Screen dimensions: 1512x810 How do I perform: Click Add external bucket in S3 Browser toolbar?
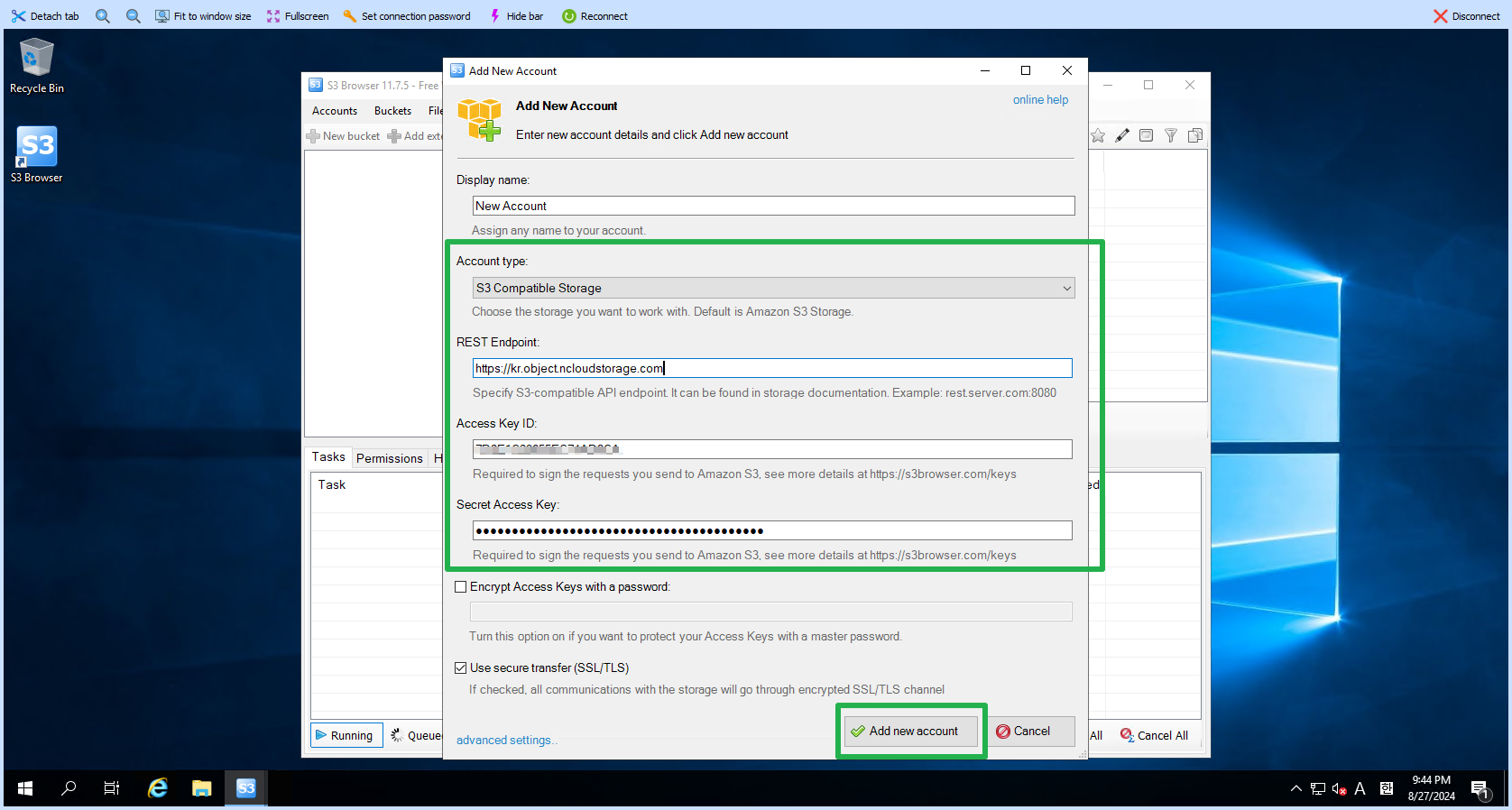point(415,136)
